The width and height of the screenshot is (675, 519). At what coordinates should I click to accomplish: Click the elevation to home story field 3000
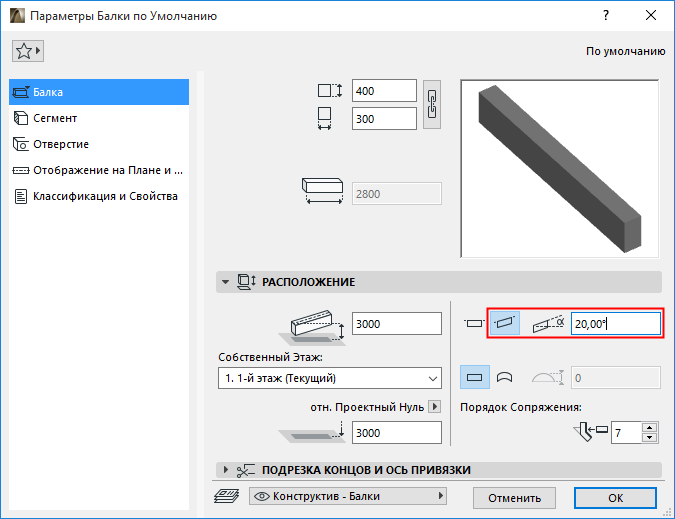396,324
